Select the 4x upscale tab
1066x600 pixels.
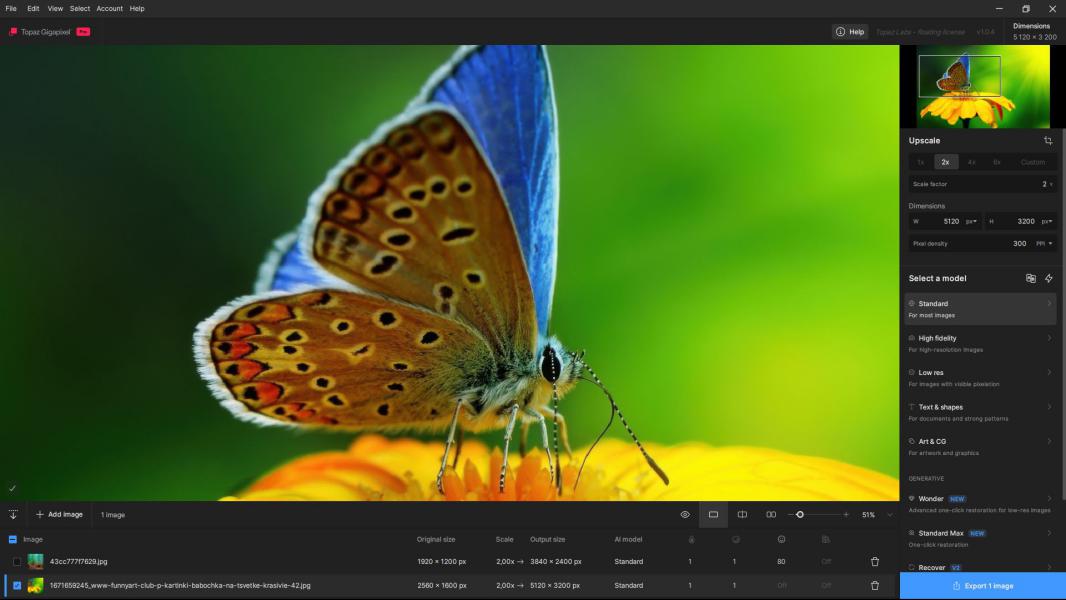pyautogui.click(x=971, y=162)
